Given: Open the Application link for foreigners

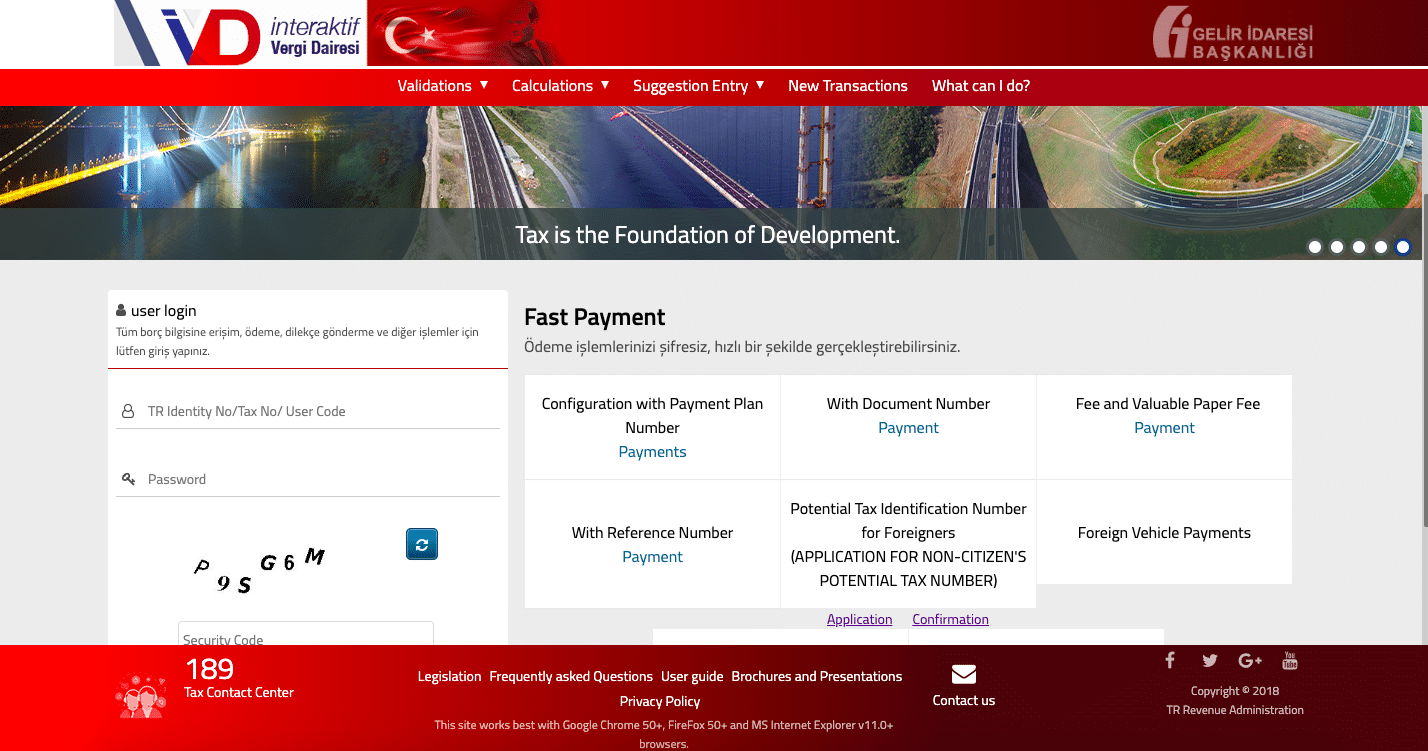Looking at the screenshot, I should [x=859, y=619].
